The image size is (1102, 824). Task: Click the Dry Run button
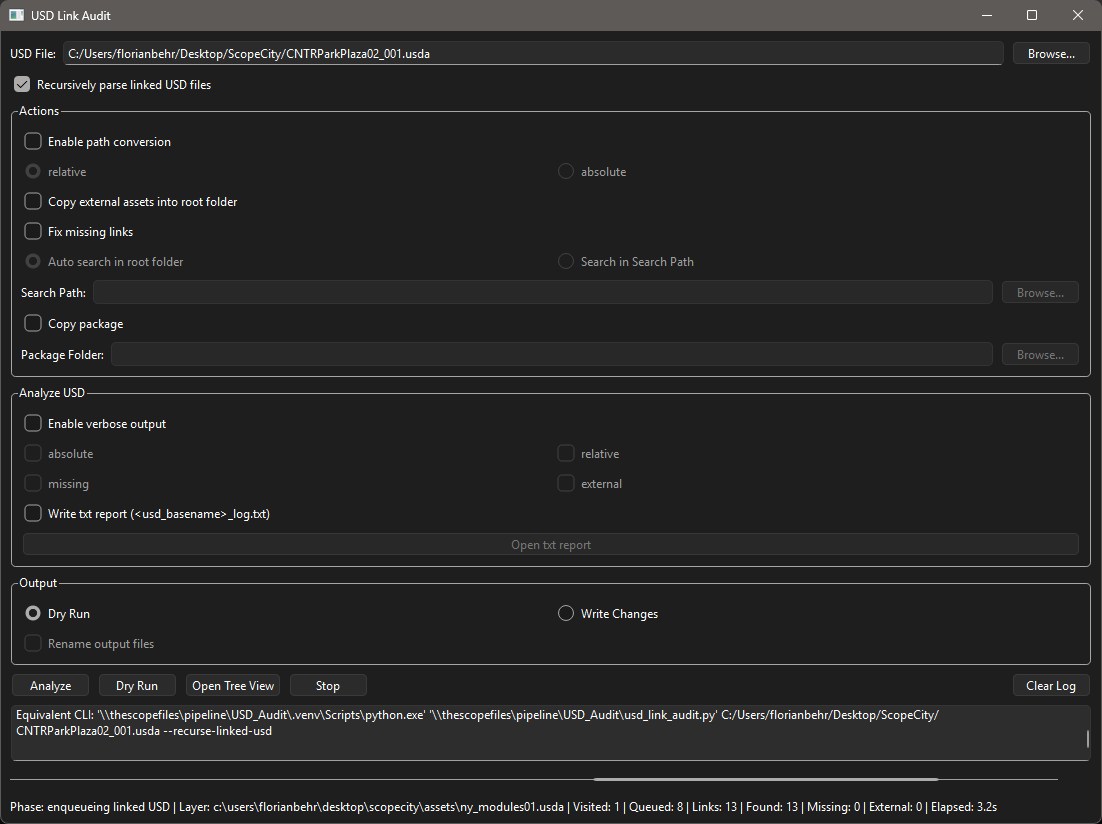point(137,685)
